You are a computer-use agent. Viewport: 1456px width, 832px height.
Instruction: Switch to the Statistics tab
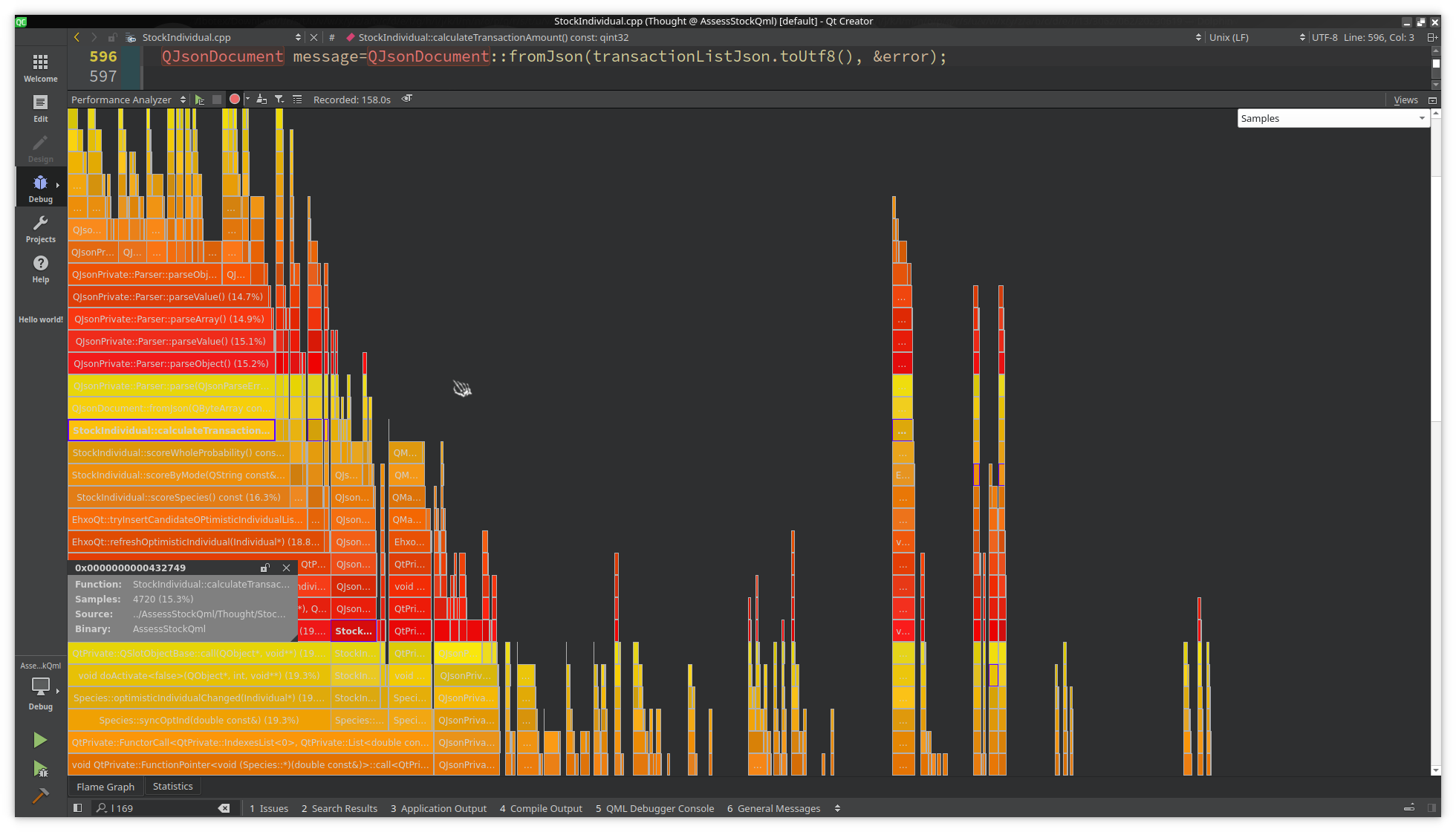pos(172,786)
